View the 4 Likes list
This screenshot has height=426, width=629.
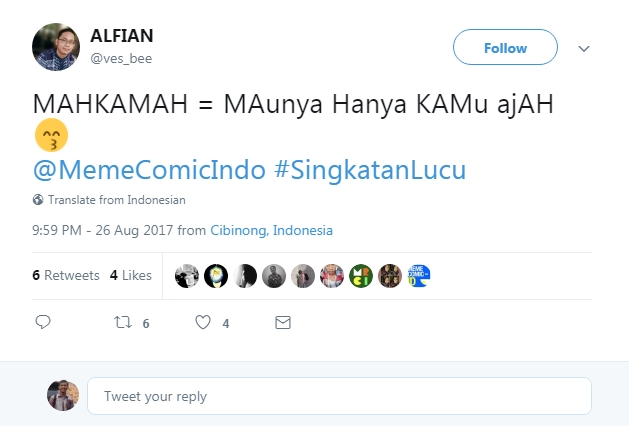coord(130,275)
